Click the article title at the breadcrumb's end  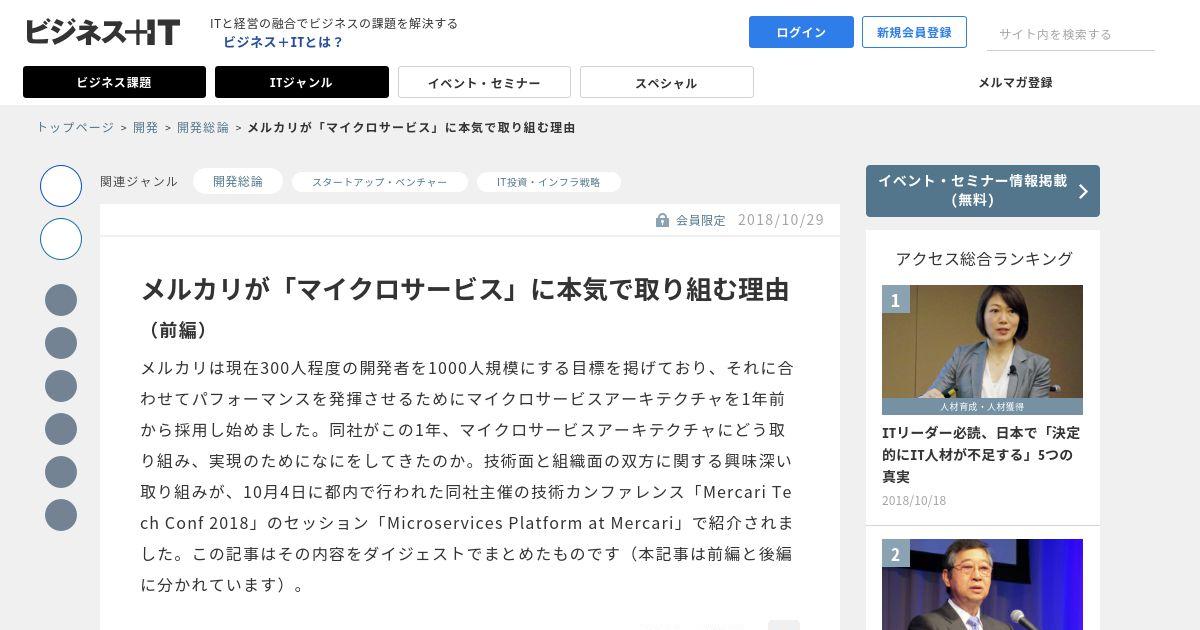(411, 127)
